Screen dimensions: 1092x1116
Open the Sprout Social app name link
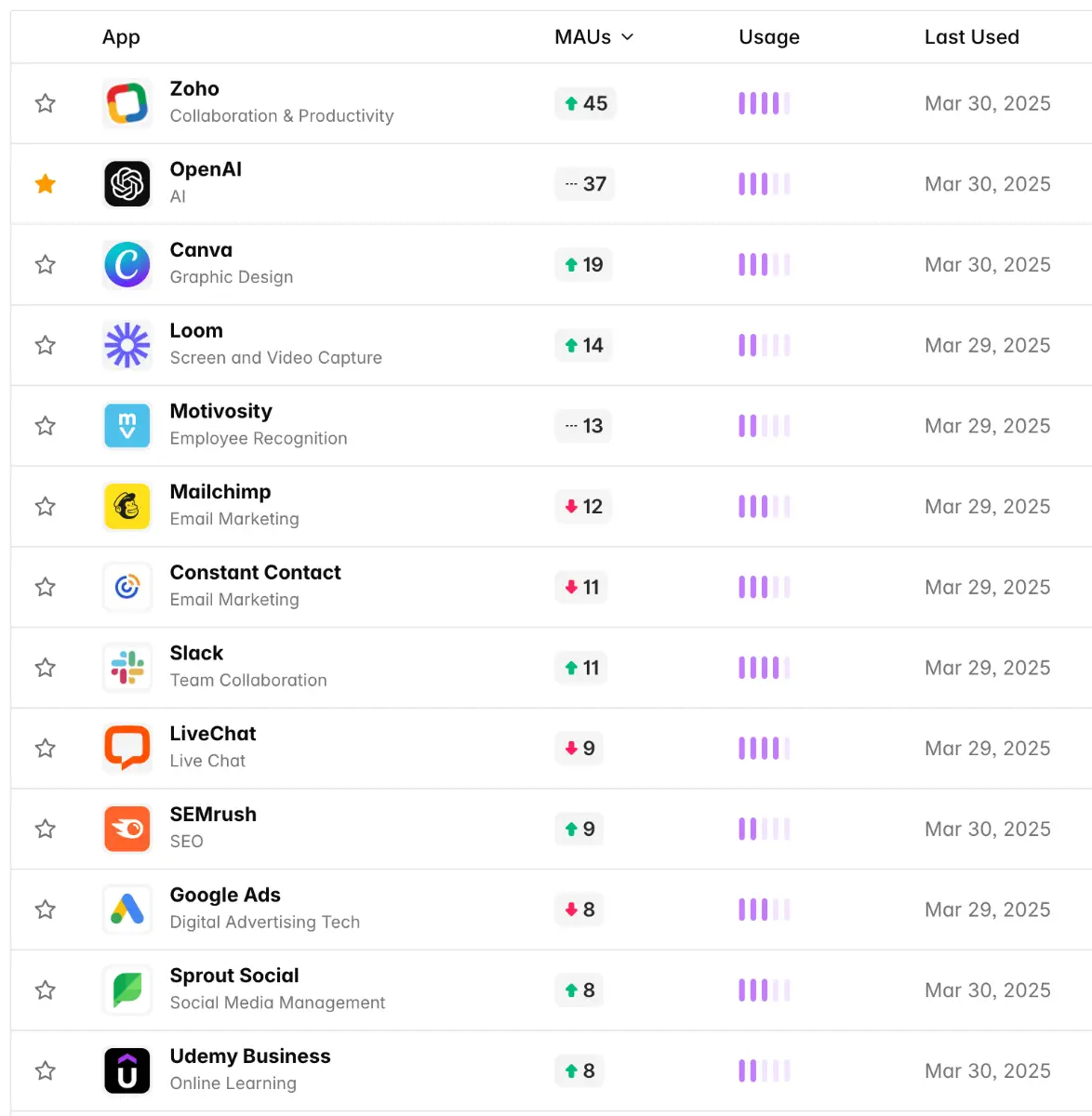234,976
